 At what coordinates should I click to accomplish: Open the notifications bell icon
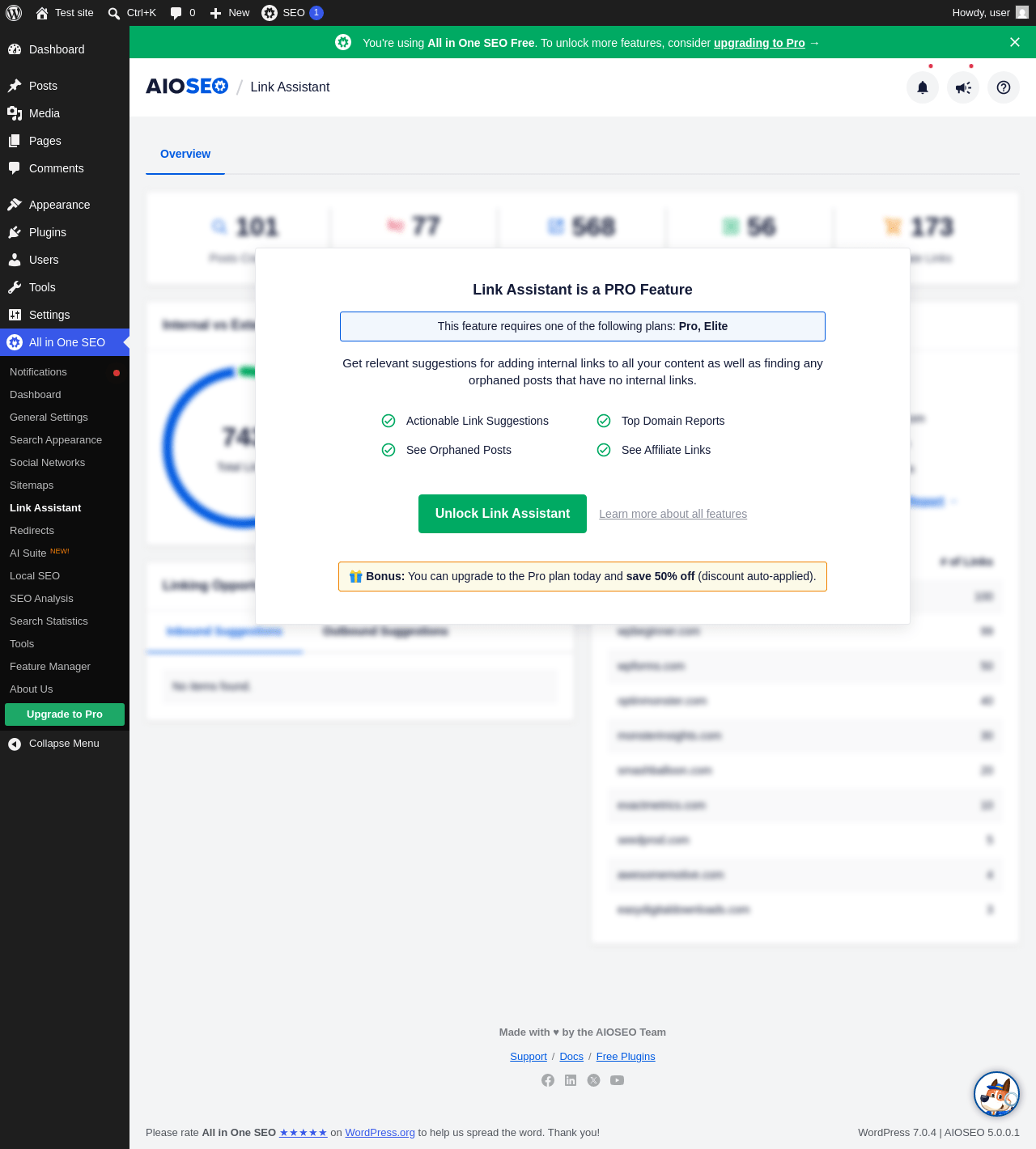point(923,87)
